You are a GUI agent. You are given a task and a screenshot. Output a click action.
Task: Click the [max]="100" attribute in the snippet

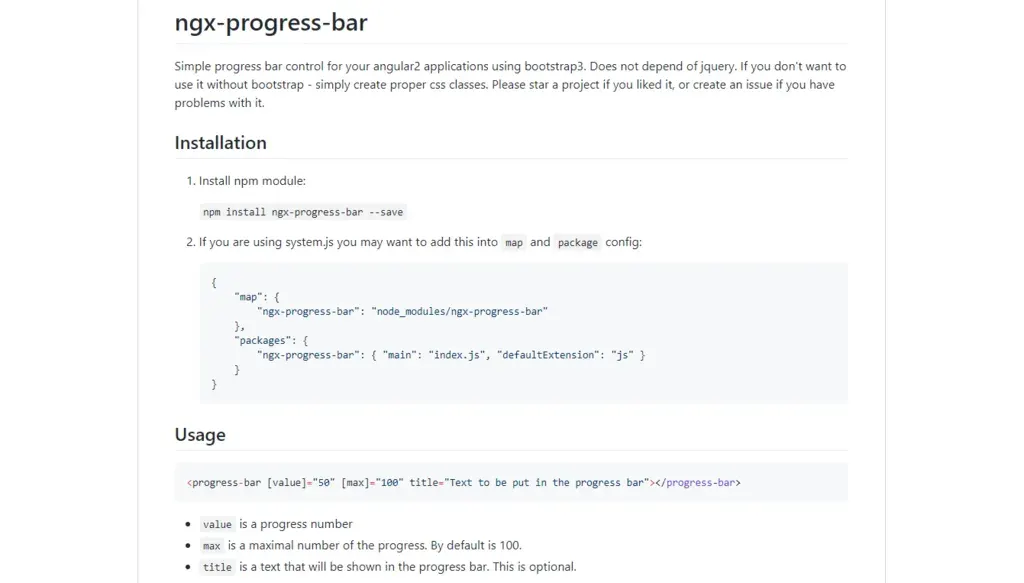click(x=372, y=482)
